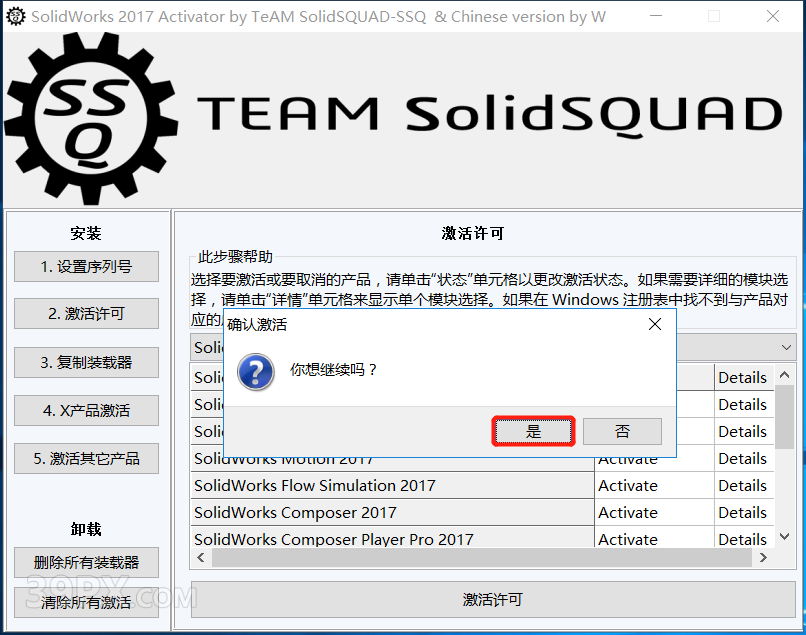Click the gear icon in the title bar

15,16
